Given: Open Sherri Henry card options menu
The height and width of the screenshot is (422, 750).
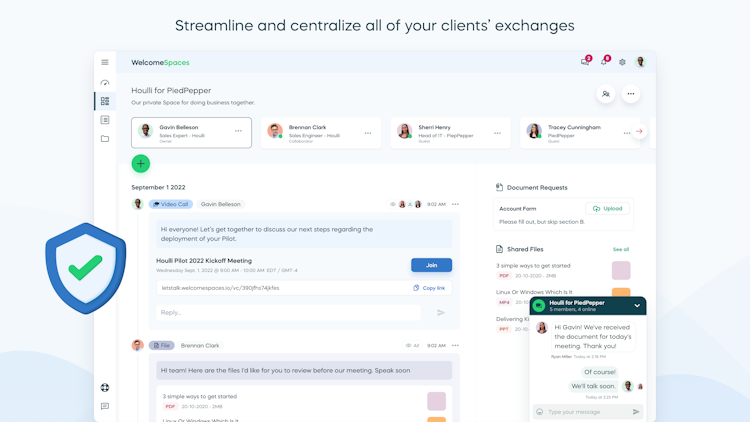Looking at the screenshot, I should point(497,133).
